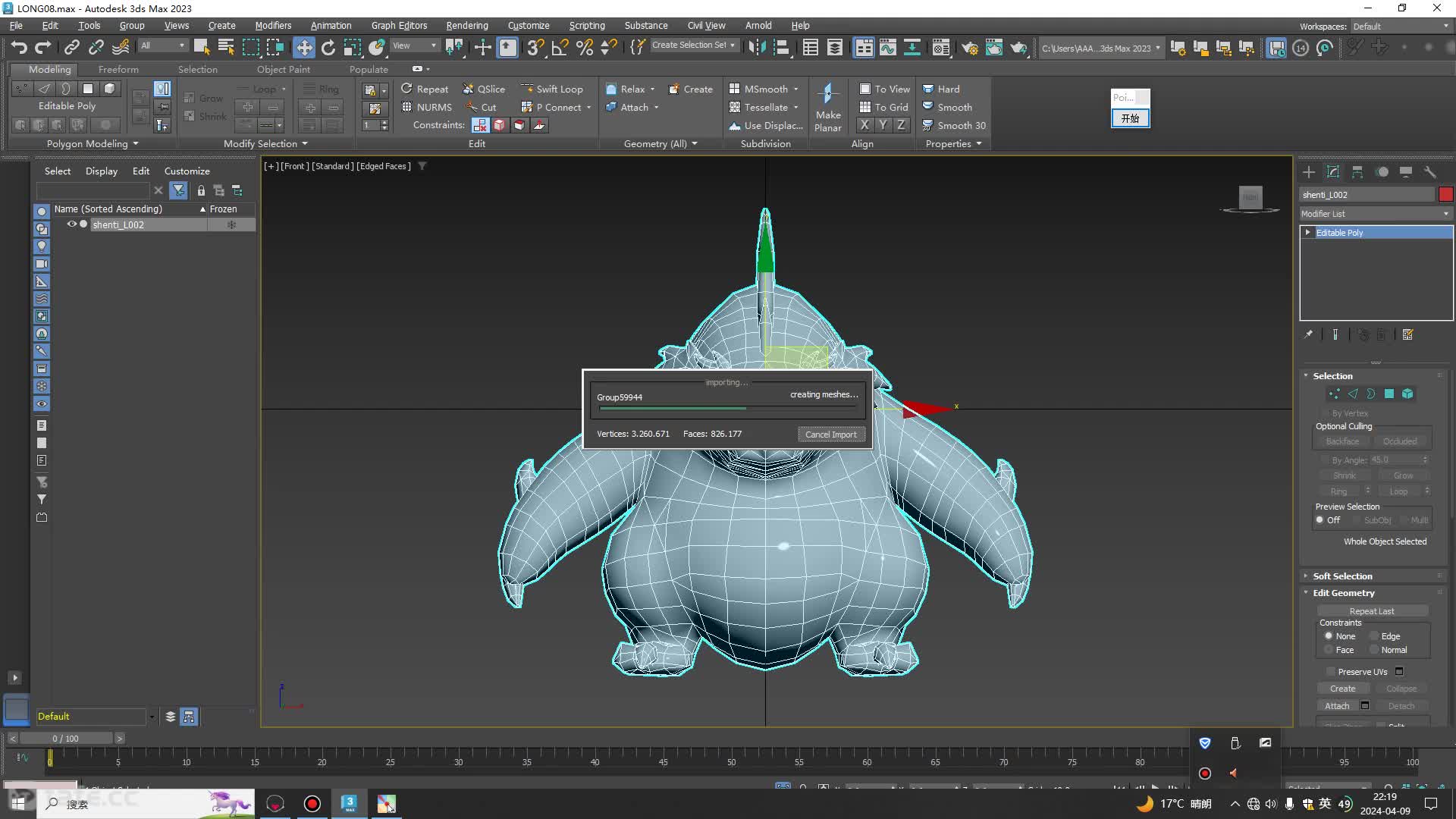Screen dimensions: 1456x819
Task: Click the viewport filter funnel icon
Action: click(422, 166)
